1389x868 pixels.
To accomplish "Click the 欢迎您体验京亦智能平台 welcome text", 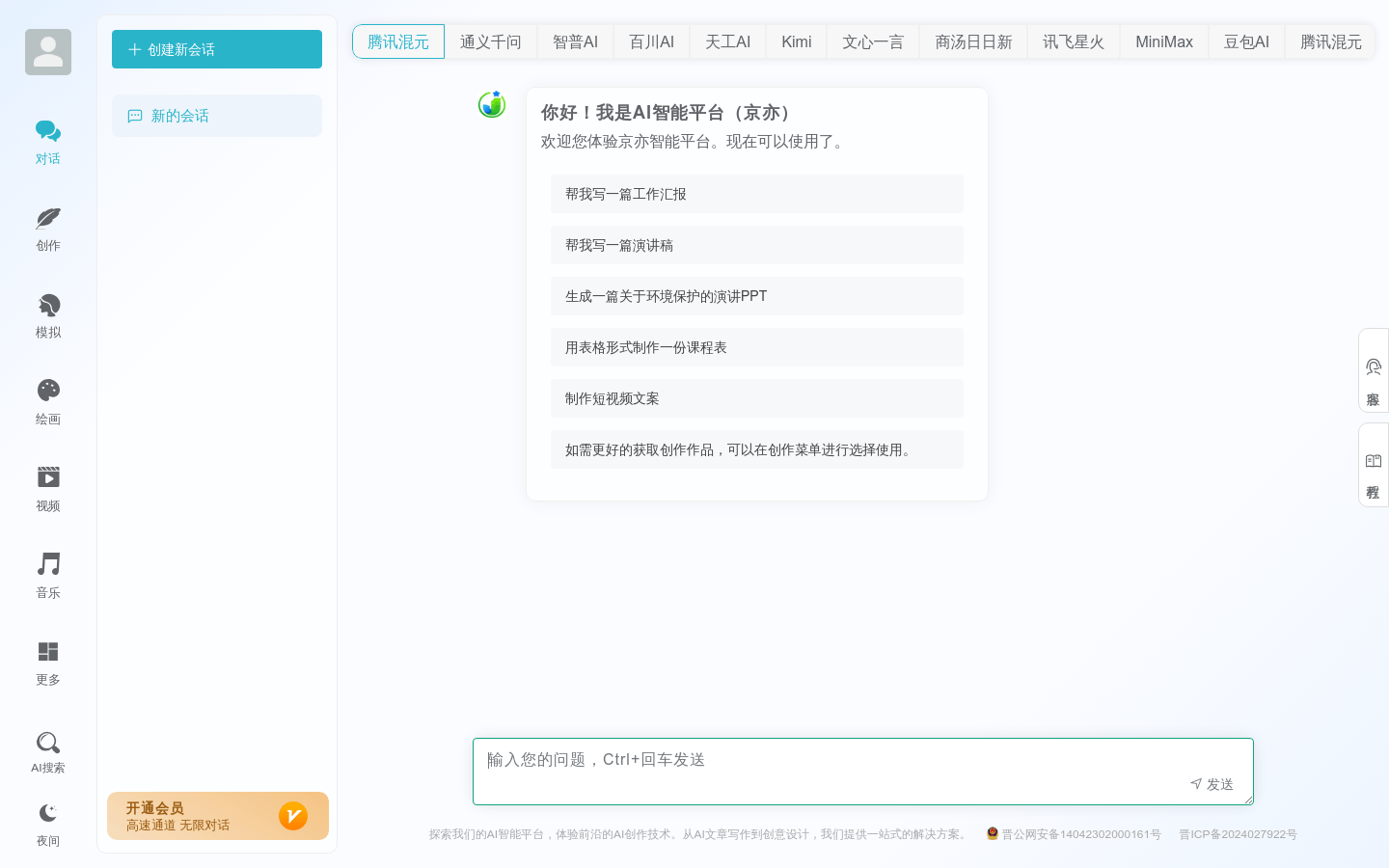I will coord(694,142).
